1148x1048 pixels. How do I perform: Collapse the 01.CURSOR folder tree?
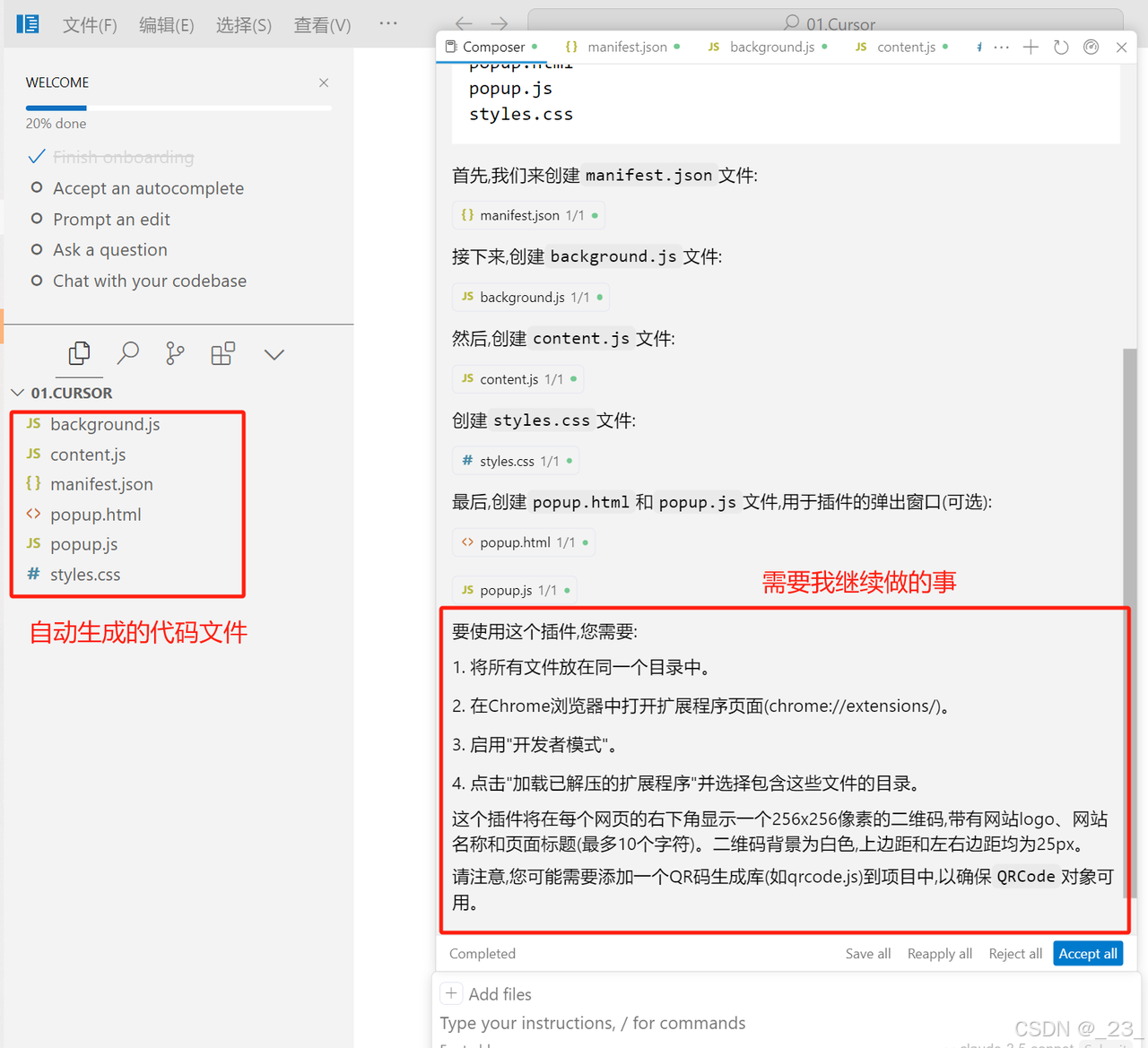pyautogui.click(x=17, y=392)
